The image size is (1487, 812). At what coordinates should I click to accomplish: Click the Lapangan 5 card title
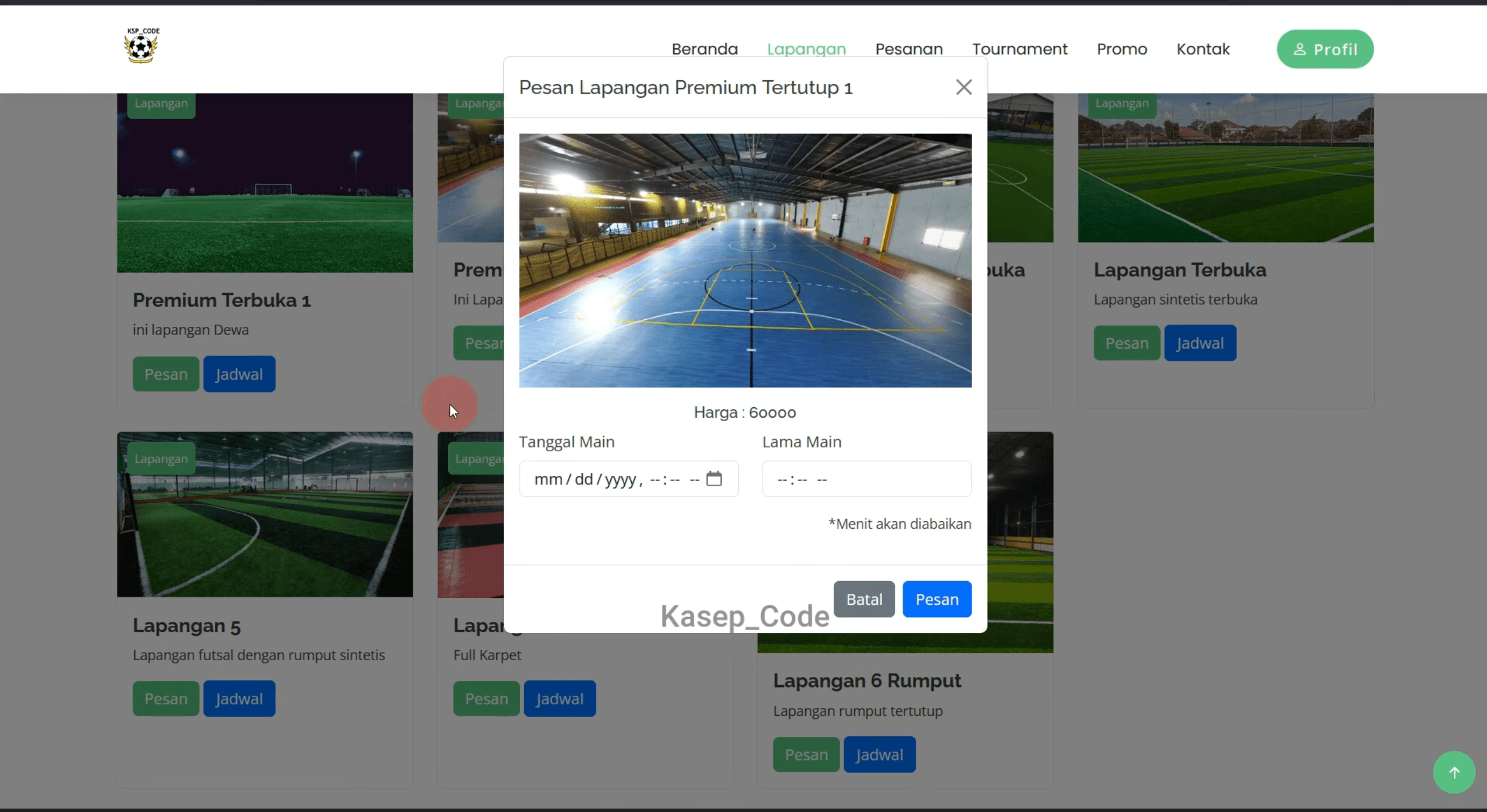point(187,626)
